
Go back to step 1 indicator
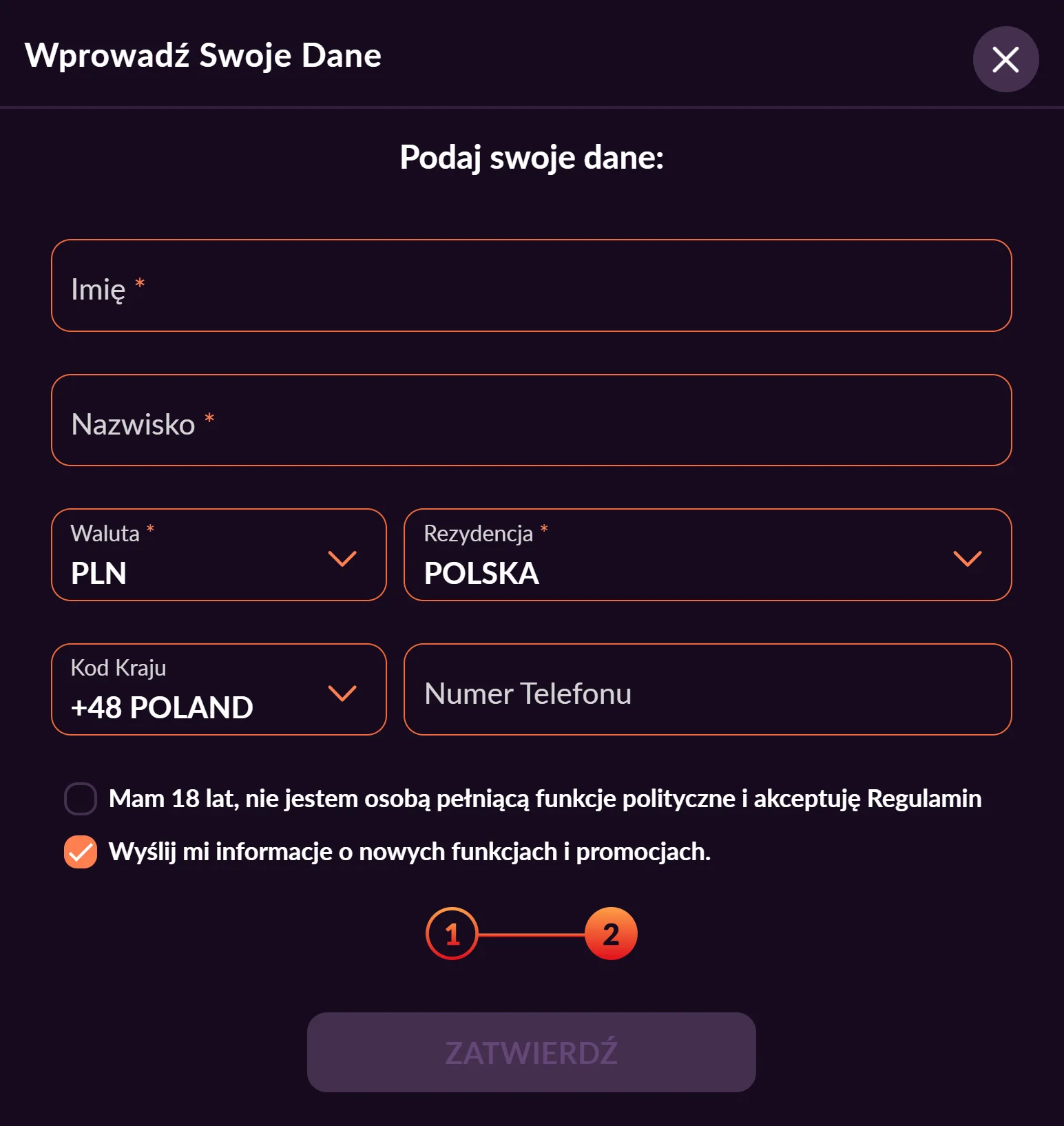452,934
